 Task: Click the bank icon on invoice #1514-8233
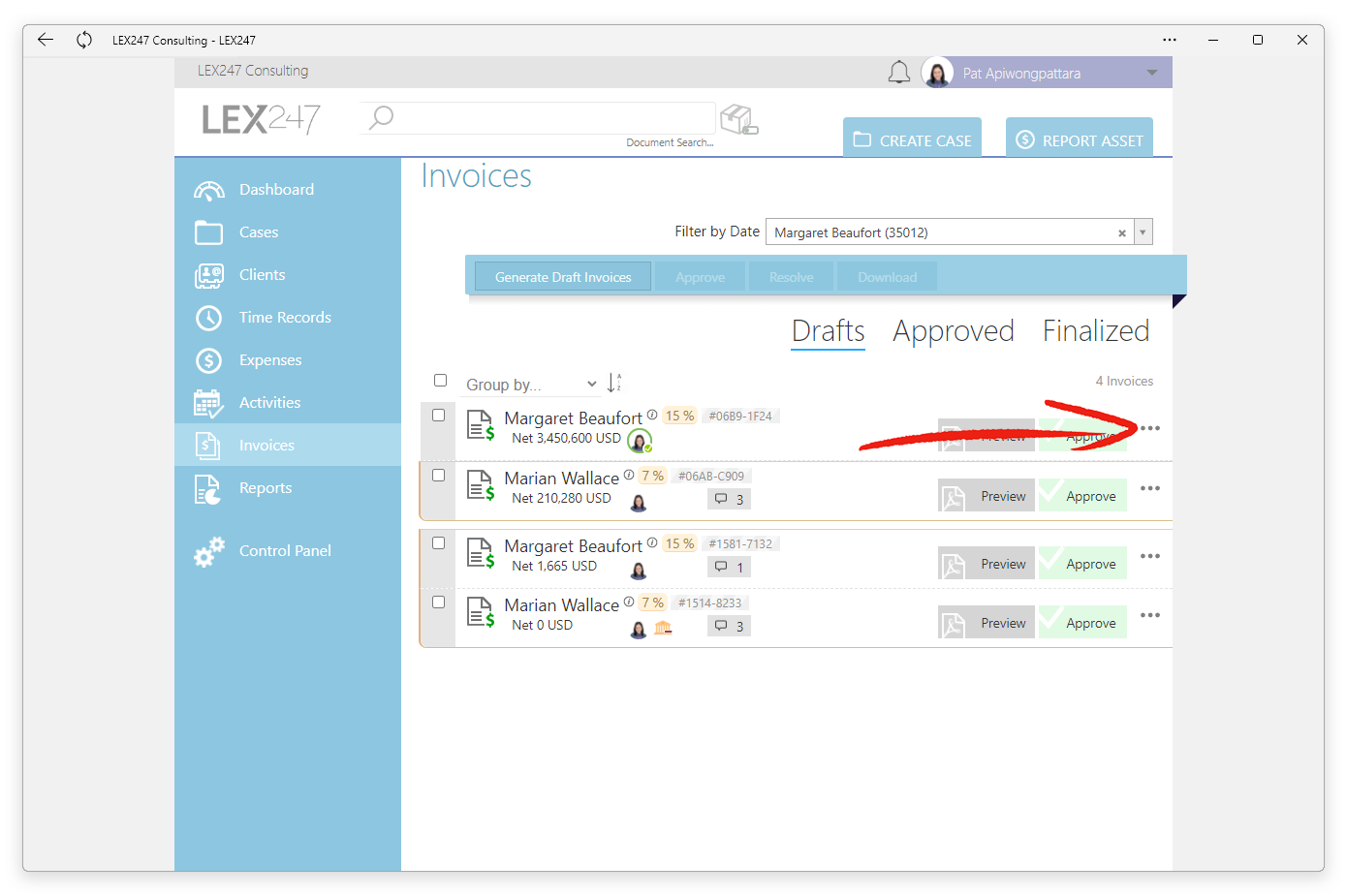tap(663, 629)
